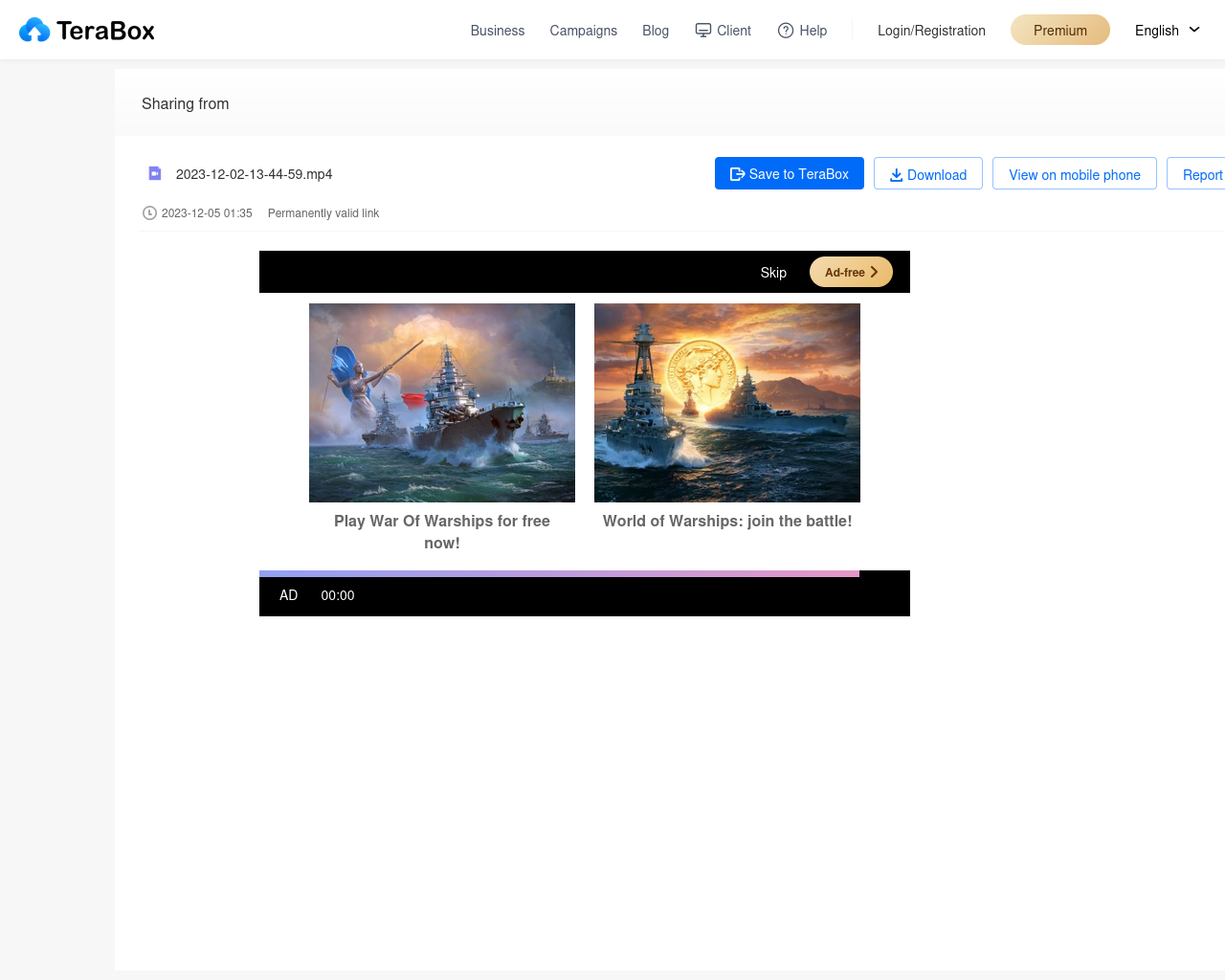
Task: Click Play War Of Warships for free now
Action: coord(442,532)
